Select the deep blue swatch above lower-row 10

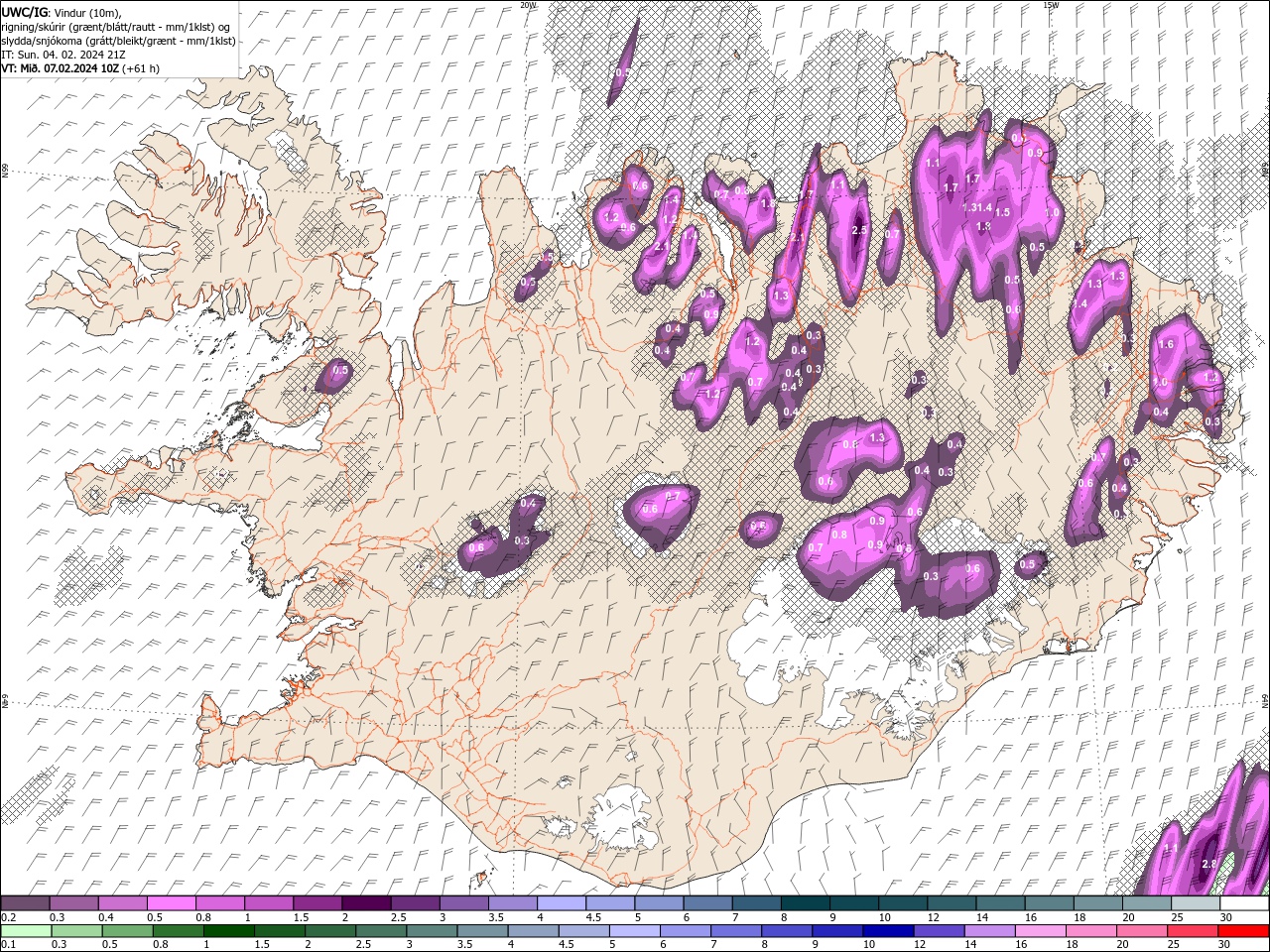pyautogui.click(x=887, y=931)
